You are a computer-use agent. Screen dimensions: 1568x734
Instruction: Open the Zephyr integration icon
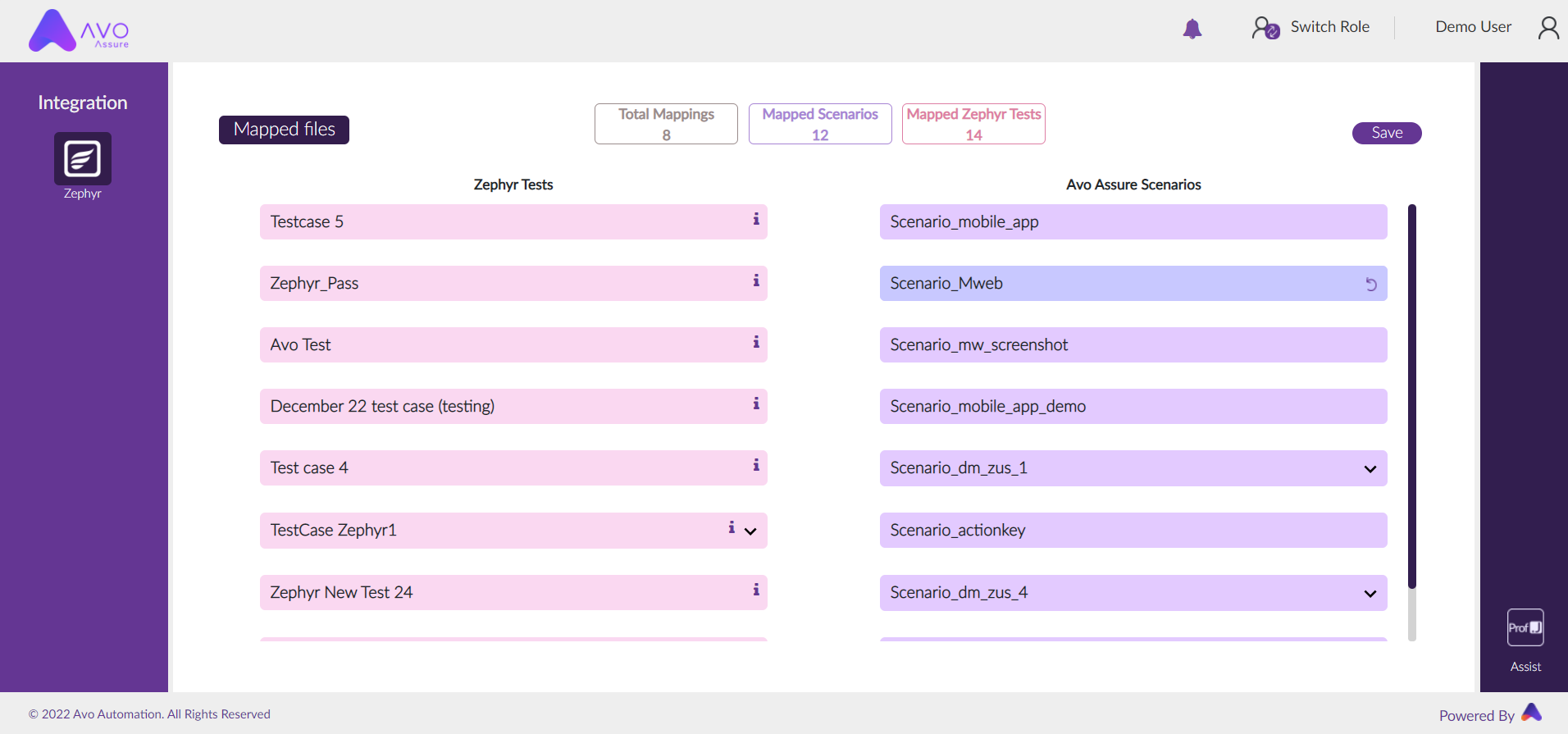[83, 158]
